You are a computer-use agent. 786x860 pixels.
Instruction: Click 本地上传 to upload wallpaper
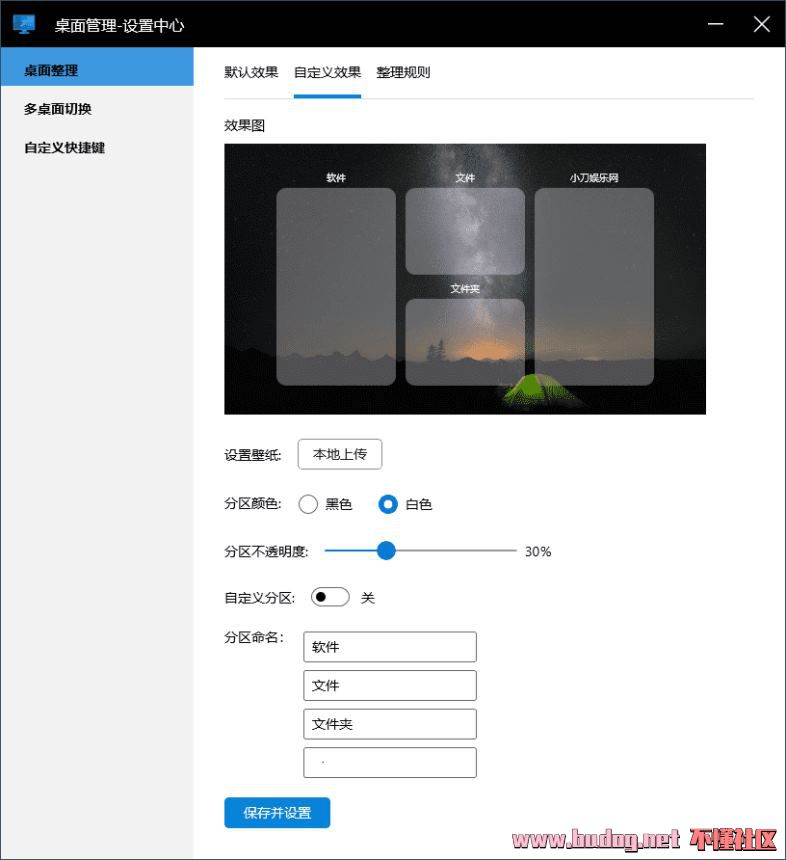click(x=340, y=454)
